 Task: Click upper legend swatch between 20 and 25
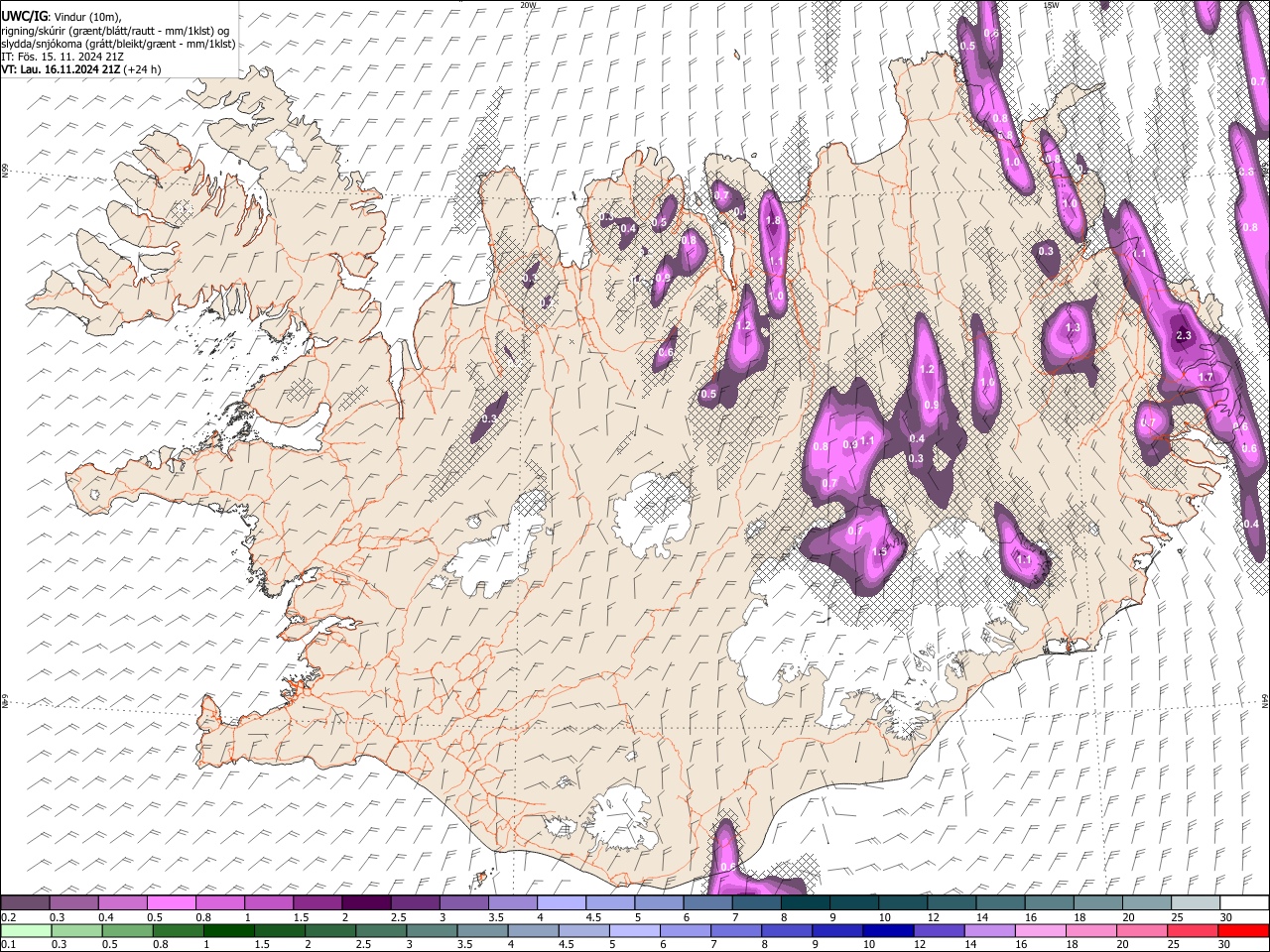[1145, 903]
